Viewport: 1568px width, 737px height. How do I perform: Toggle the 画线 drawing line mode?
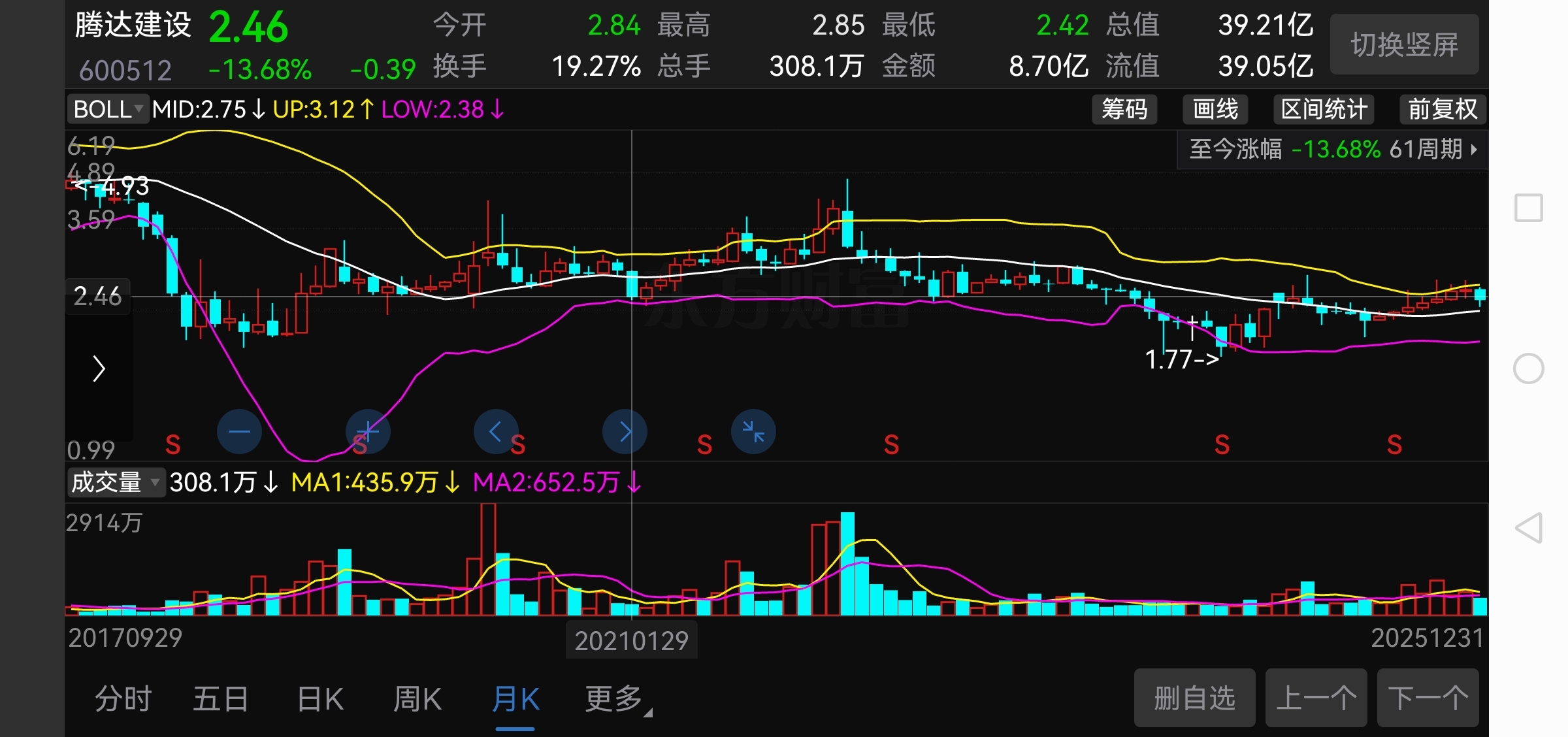[1215, 109]
